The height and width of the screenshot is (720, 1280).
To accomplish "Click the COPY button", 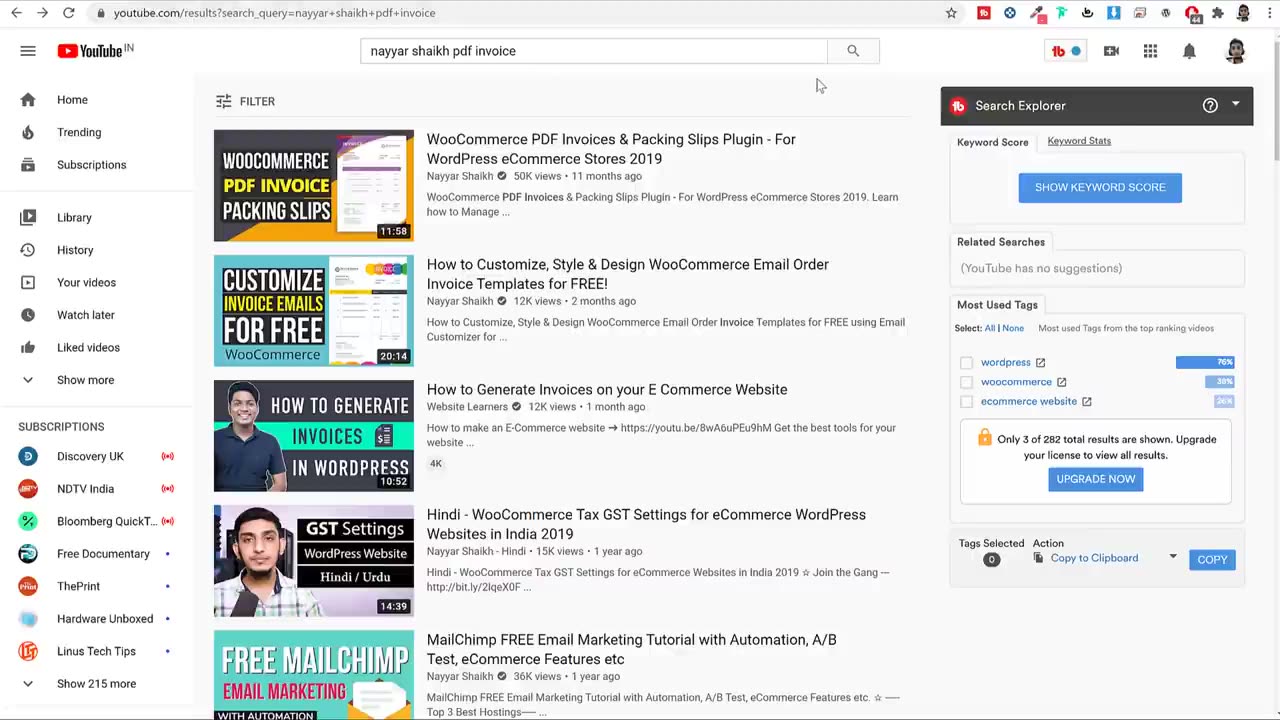I will pos(1212,560).
